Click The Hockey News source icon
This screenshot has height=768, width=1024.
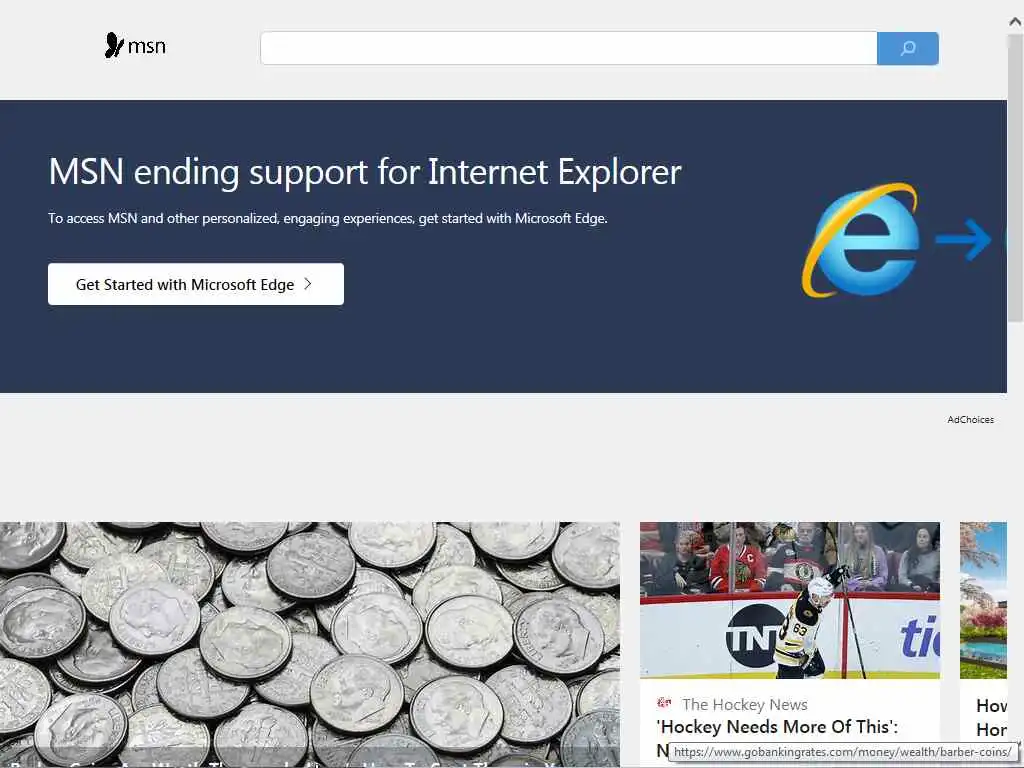(x=664, y=703)
